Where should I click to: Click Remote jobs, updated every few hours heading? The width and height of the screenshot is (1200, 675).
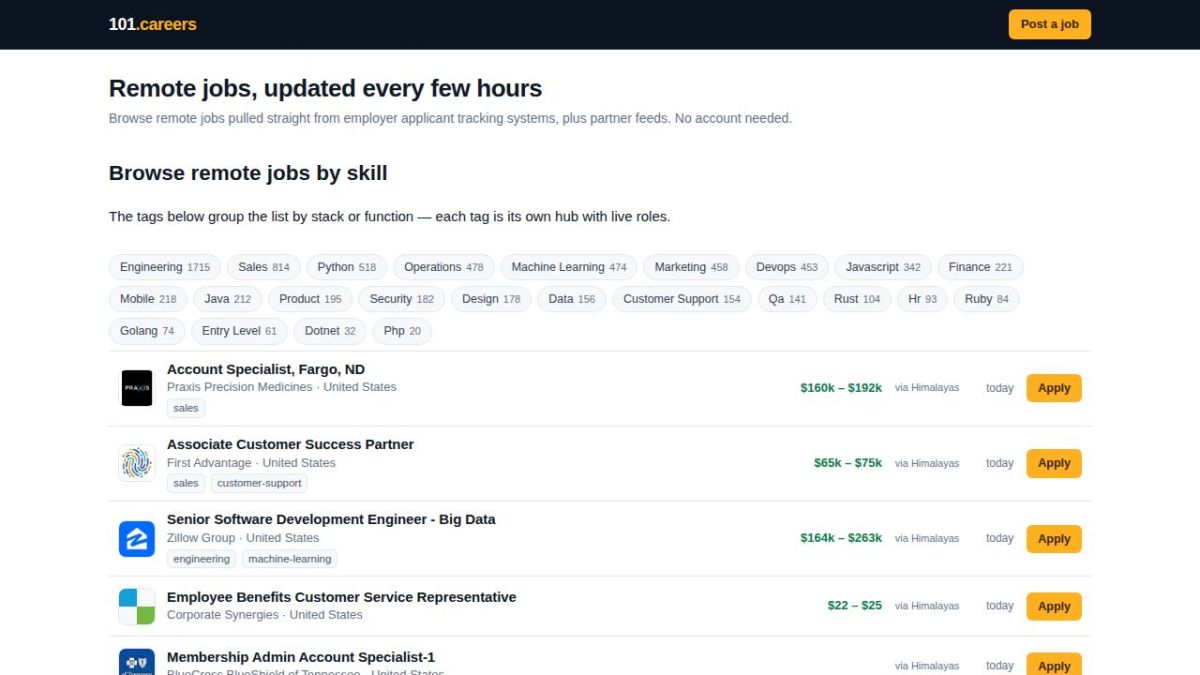coord(325,88)
